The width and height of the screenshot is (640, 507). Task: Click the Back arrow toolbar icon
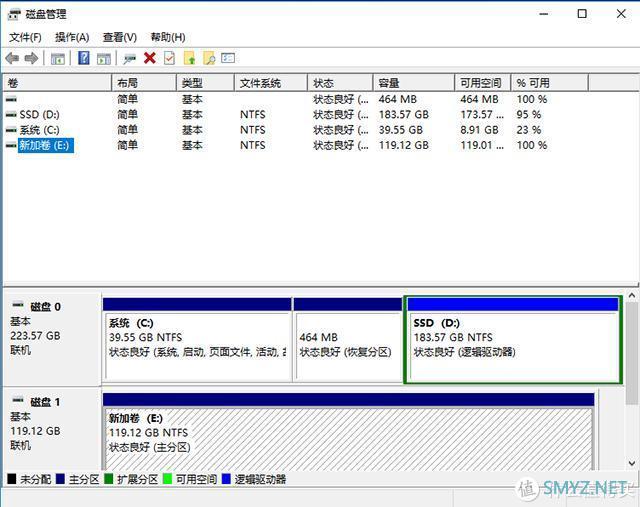tap(12, 59)
